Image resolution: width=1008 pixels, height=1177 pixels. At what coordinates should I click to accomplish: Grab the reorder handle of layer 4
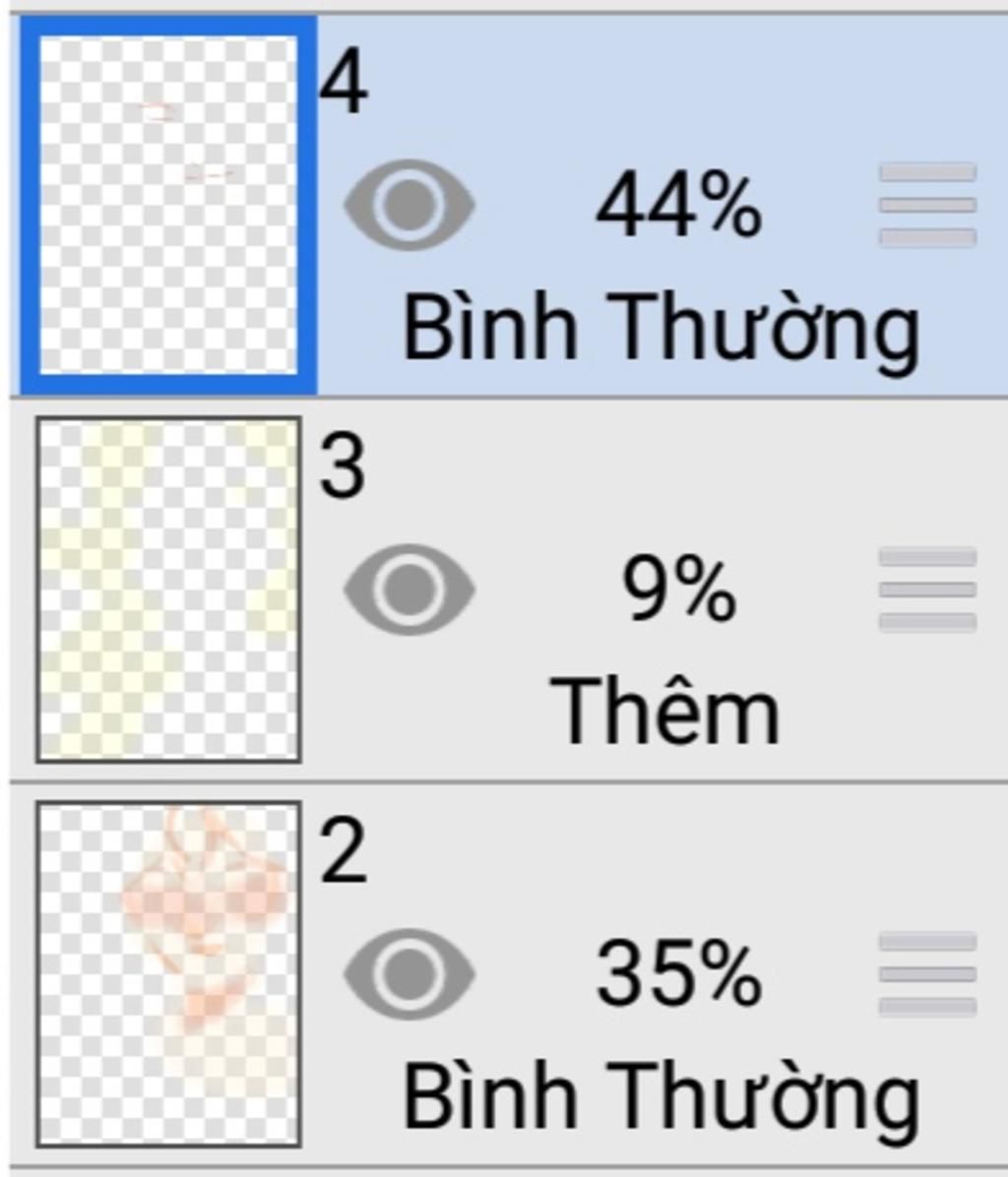[926, 205]
